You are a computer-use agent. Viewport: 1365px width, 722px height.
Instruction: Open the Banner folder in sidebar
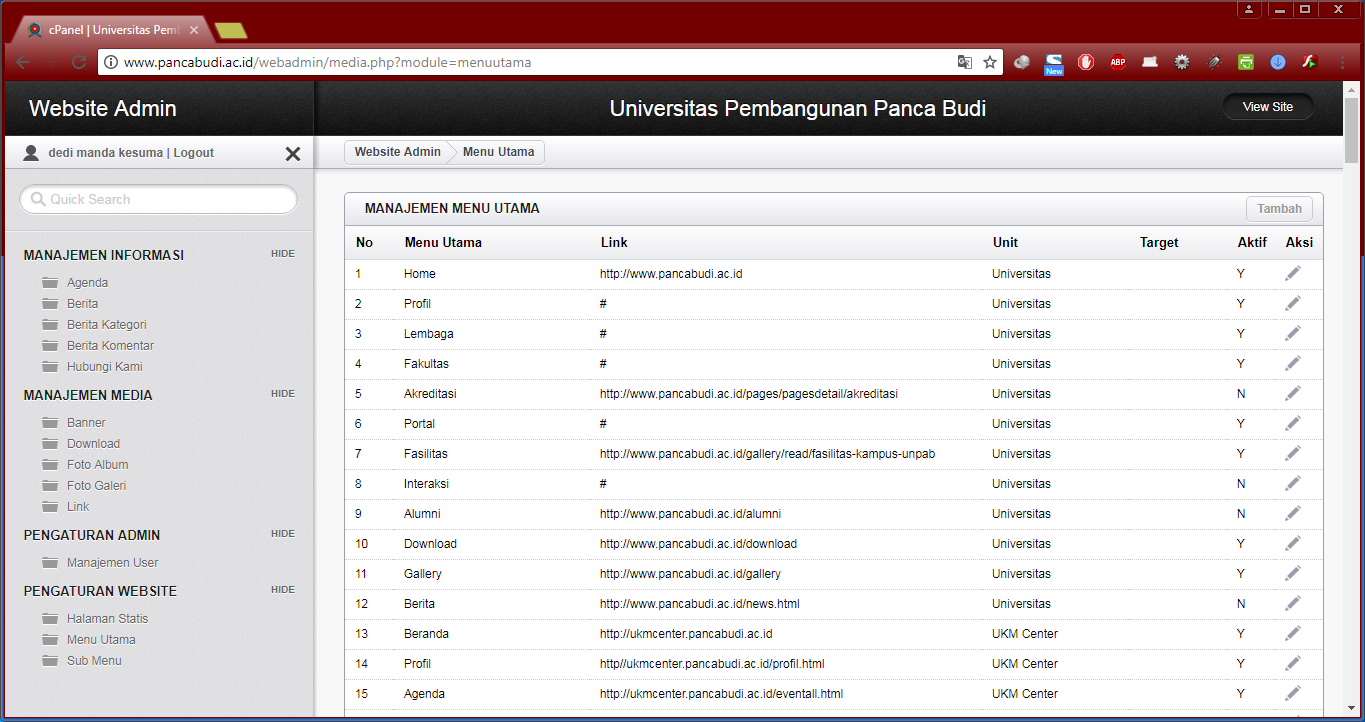tap(86, 423)
